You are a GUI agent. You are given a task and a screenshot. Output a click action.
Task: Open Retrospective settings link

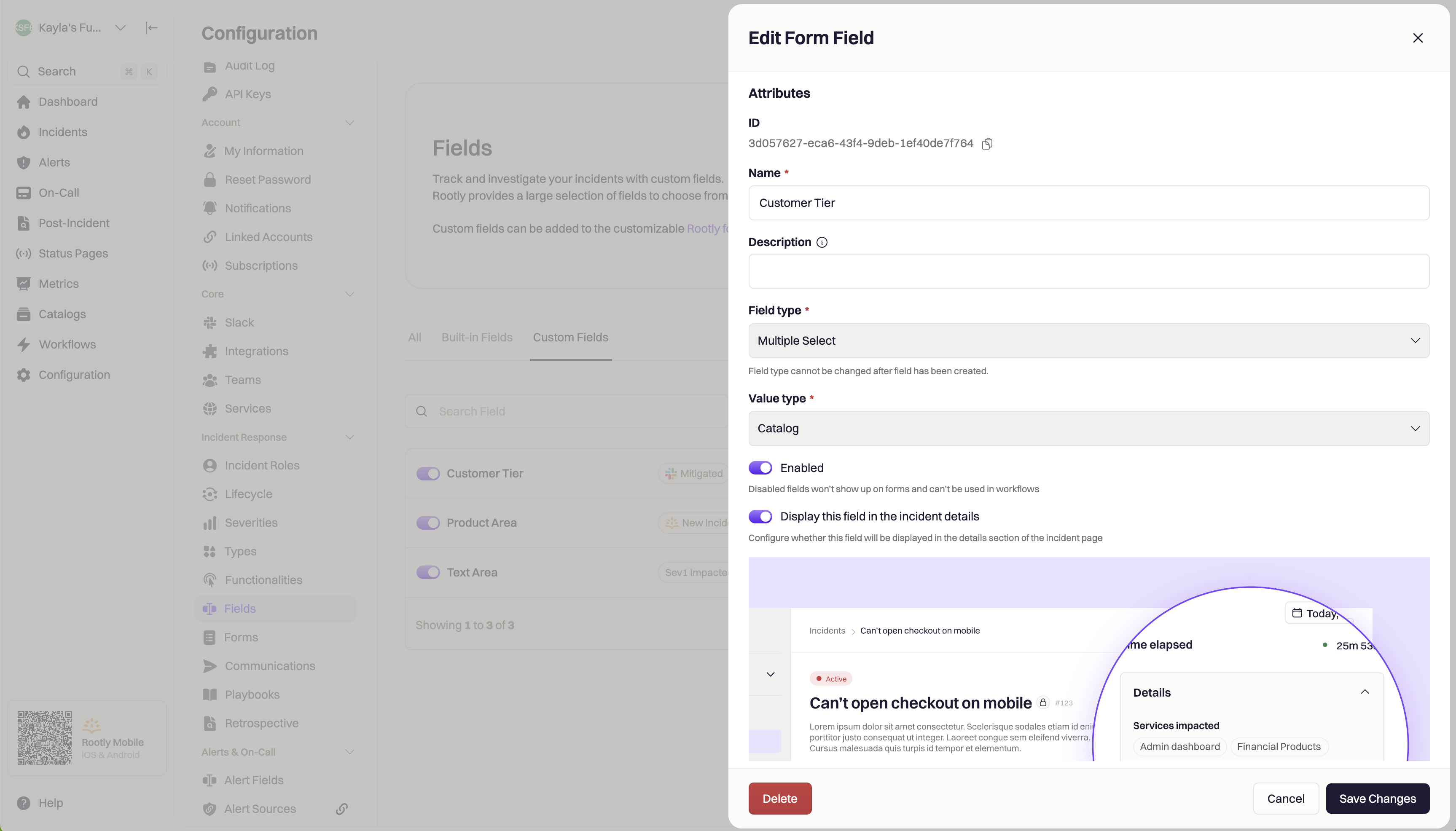pos(276,723)
